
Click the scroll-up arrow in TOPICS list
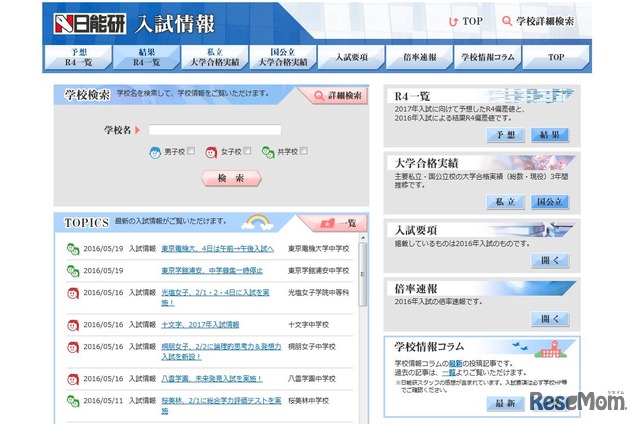click(x=362, y=238)
